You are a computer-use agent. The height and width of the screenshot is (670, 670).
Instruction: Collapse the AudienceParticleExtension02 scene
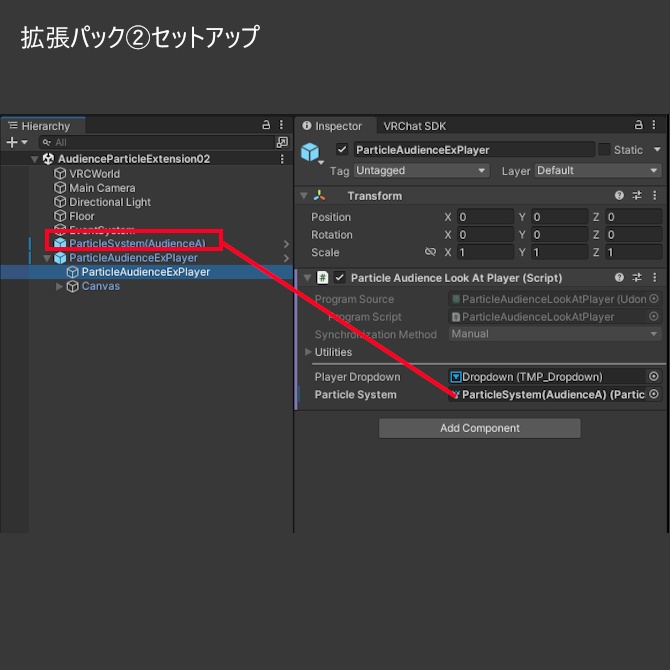tap(35, 159)
